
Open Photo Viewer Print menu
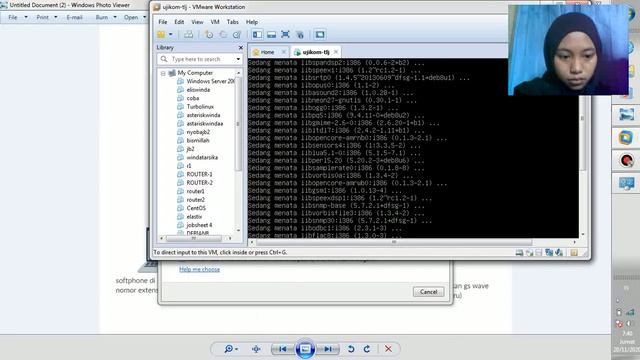pyautogui.click(x=47, y=18)
